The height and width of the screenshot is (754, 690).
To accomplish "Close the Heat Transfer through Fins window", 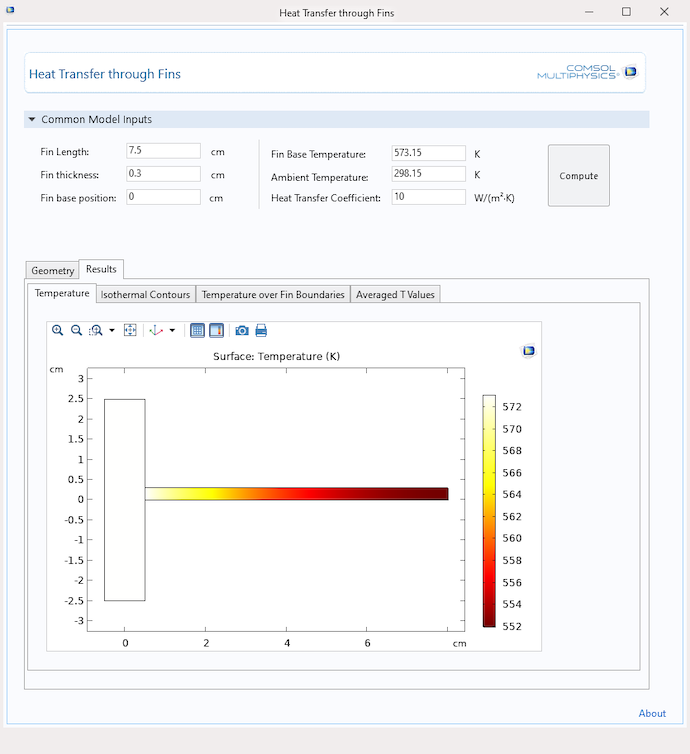I will pyautogui.click(x=664, y=12).
